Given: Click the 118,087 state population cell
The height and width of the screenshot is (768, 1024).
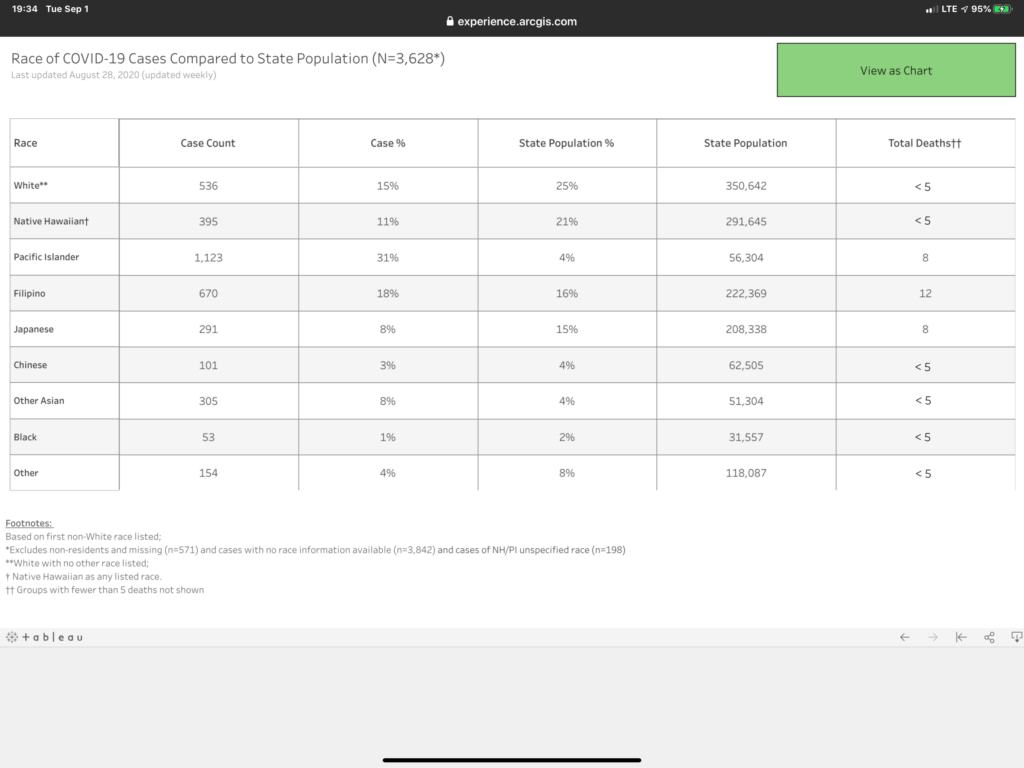Looking at the screenshot, I should point(746,473).
